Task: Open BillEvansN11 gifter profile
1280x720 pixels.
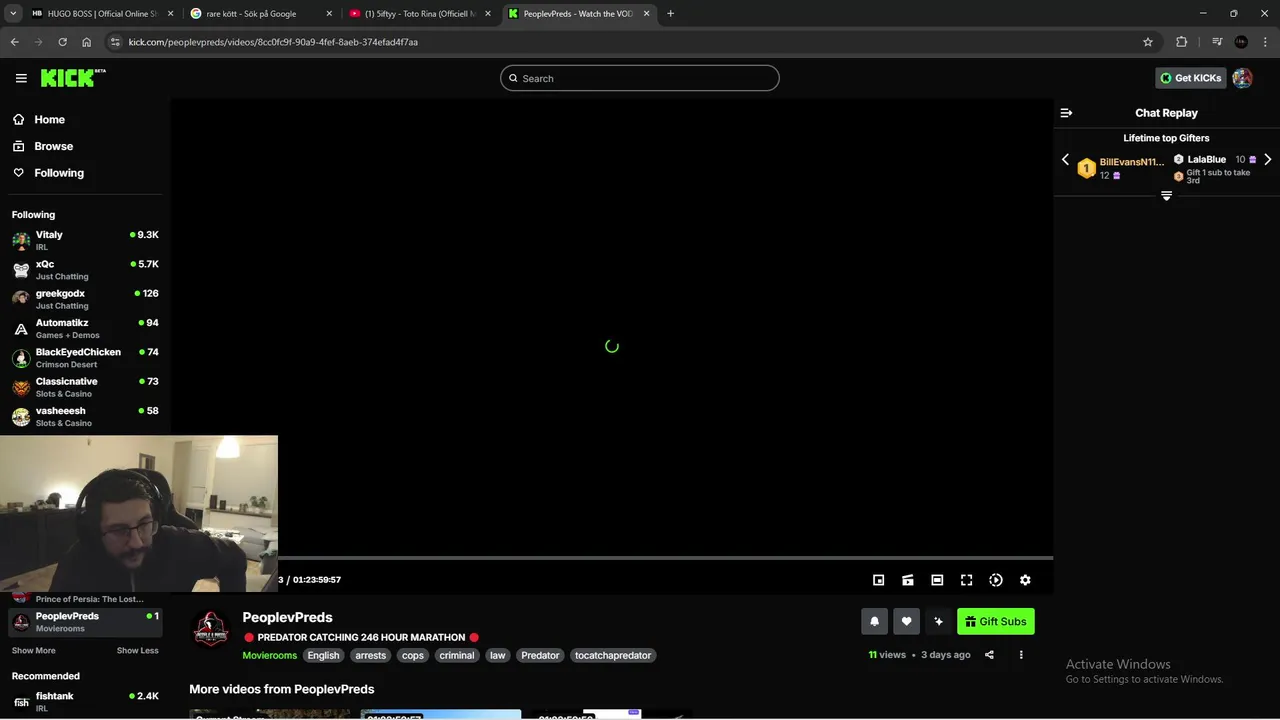Action: (1131, 162)
